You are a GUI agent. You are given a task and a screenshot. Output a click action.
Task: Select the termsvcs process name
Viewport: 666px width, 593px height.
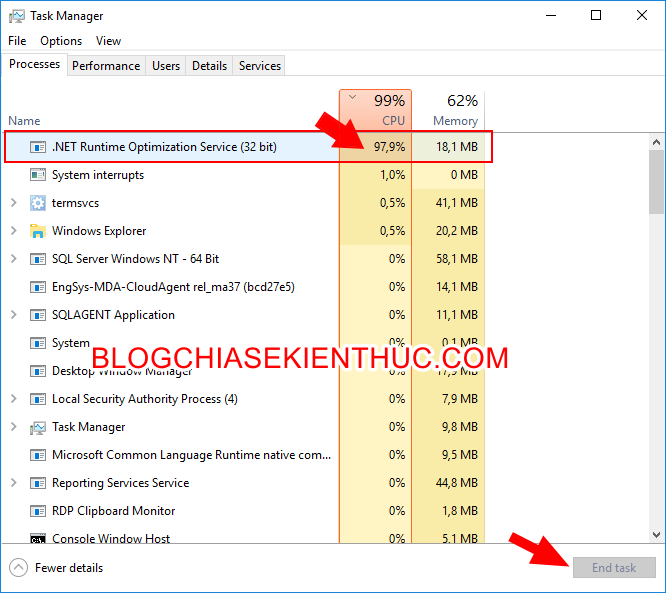[x=75, y=203]
